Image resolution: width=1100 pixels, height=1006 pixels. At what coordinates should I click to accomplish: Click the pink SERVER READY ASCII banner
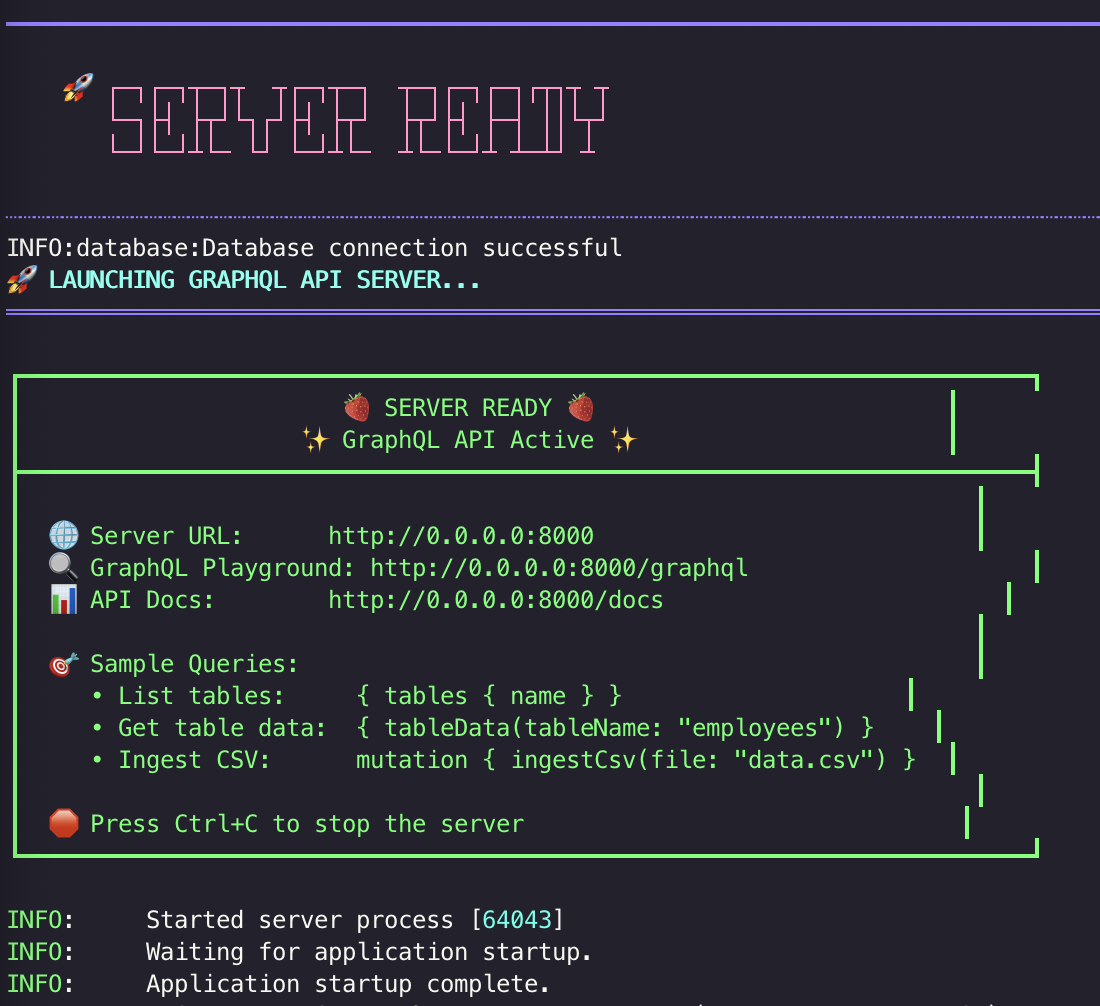(x=359, y=119)
